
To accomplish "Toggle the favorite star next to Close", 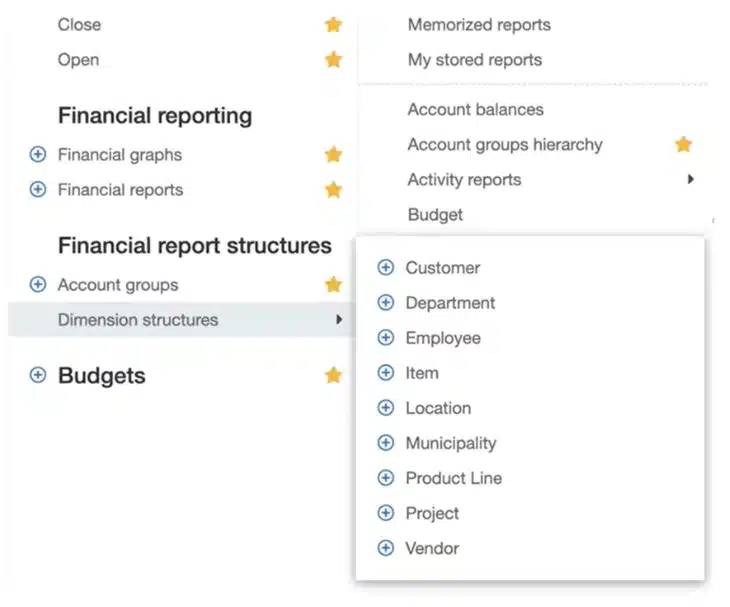I will (333, 25).
